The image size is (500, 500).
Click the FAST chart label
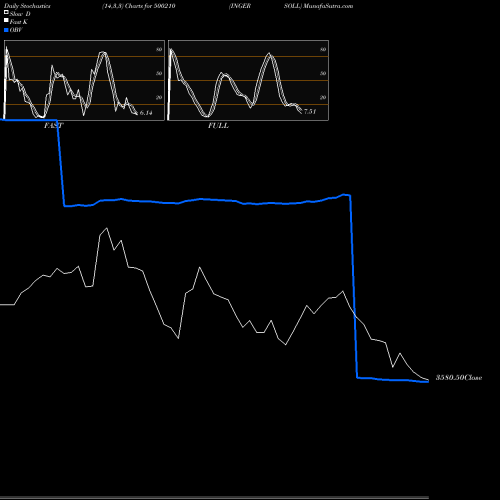click(x=53, y=126)
